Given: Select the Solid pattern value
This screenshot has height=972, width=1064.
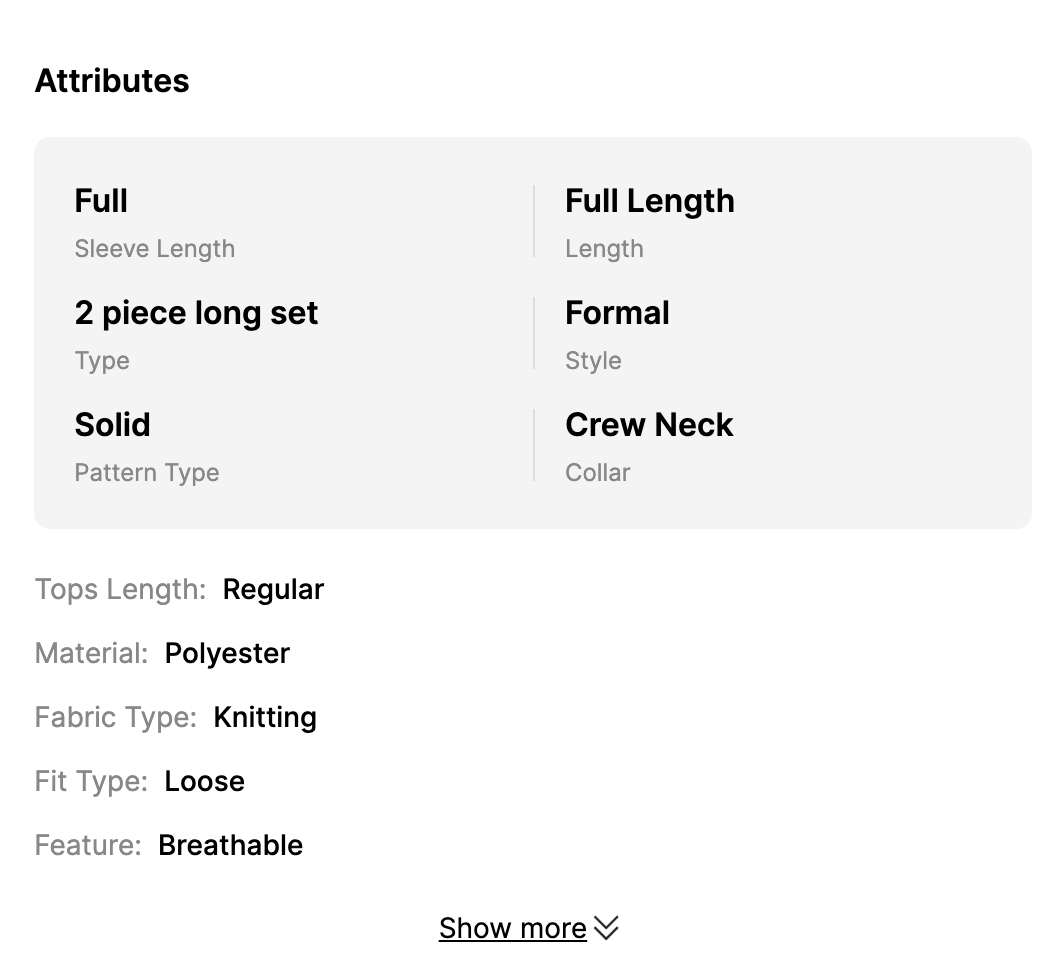Looking at the screenshot, I should (112, 425).
